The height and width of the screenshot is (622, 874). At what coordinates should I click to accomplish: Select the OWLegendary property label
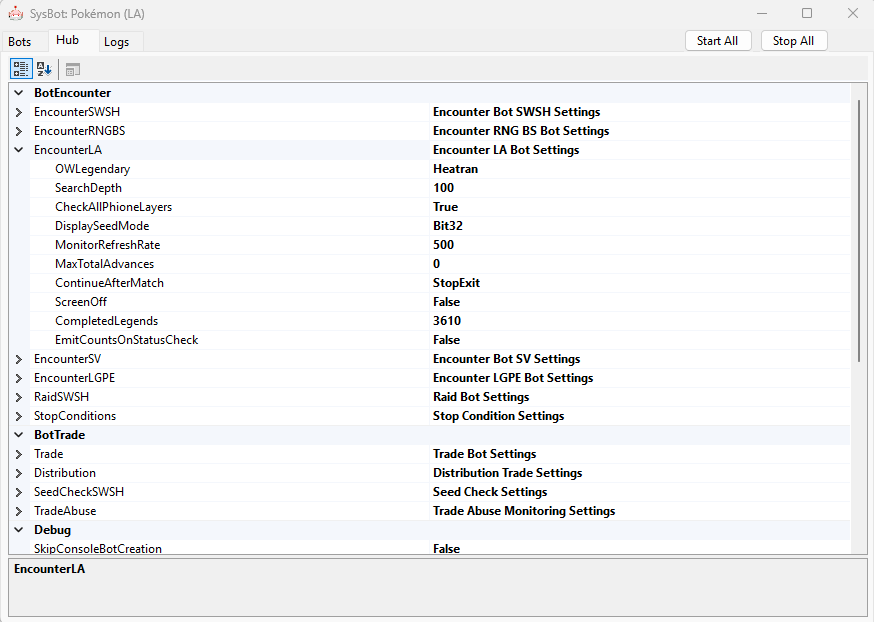click(93, 169)
